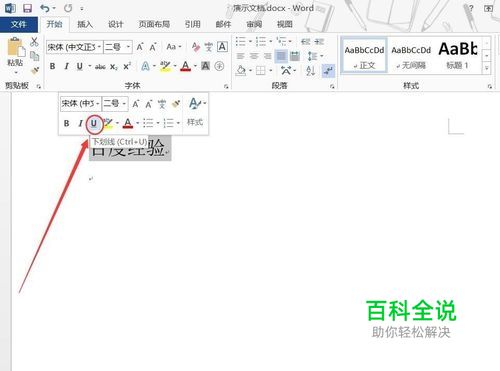The height and width of the screenshot is (371, 500).
Task: Insert enclosed character circle icon
Action: tap(219, 66)
